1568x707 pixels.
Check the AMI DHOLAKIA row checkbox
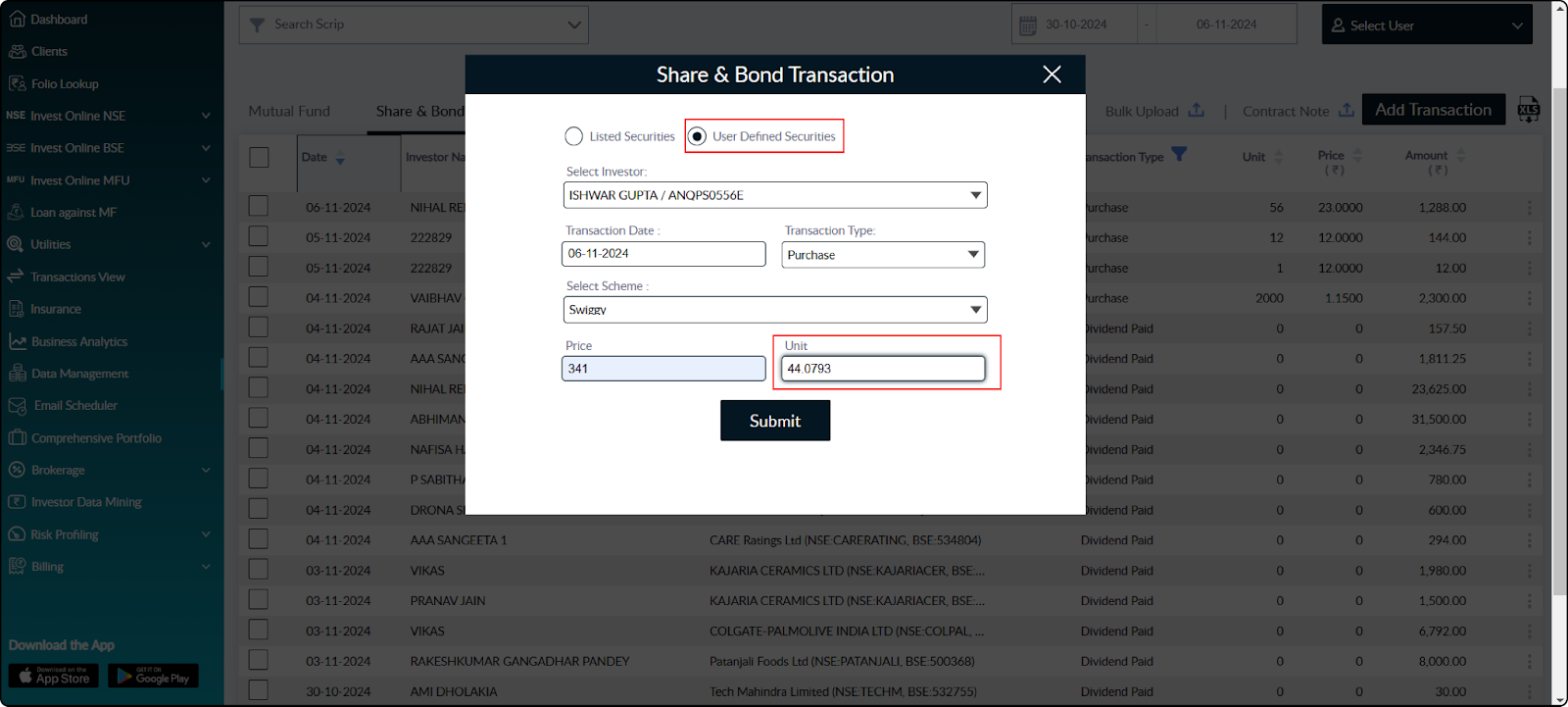coord(259,690)
